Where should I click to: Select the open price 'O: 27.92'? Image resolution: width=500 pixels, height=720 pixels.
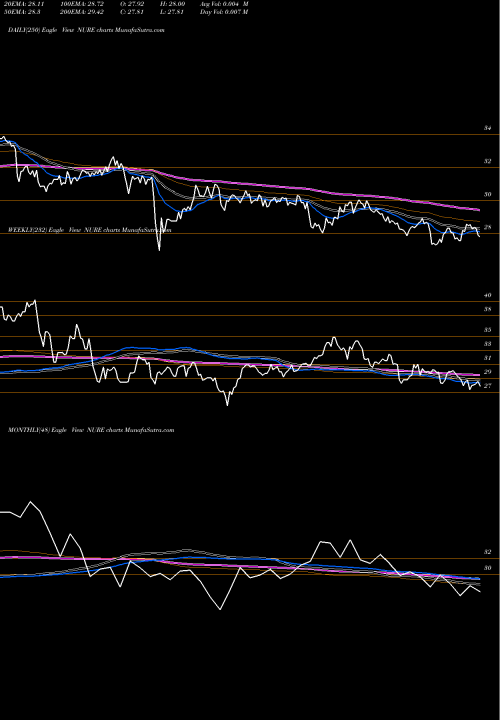point(132,4)
